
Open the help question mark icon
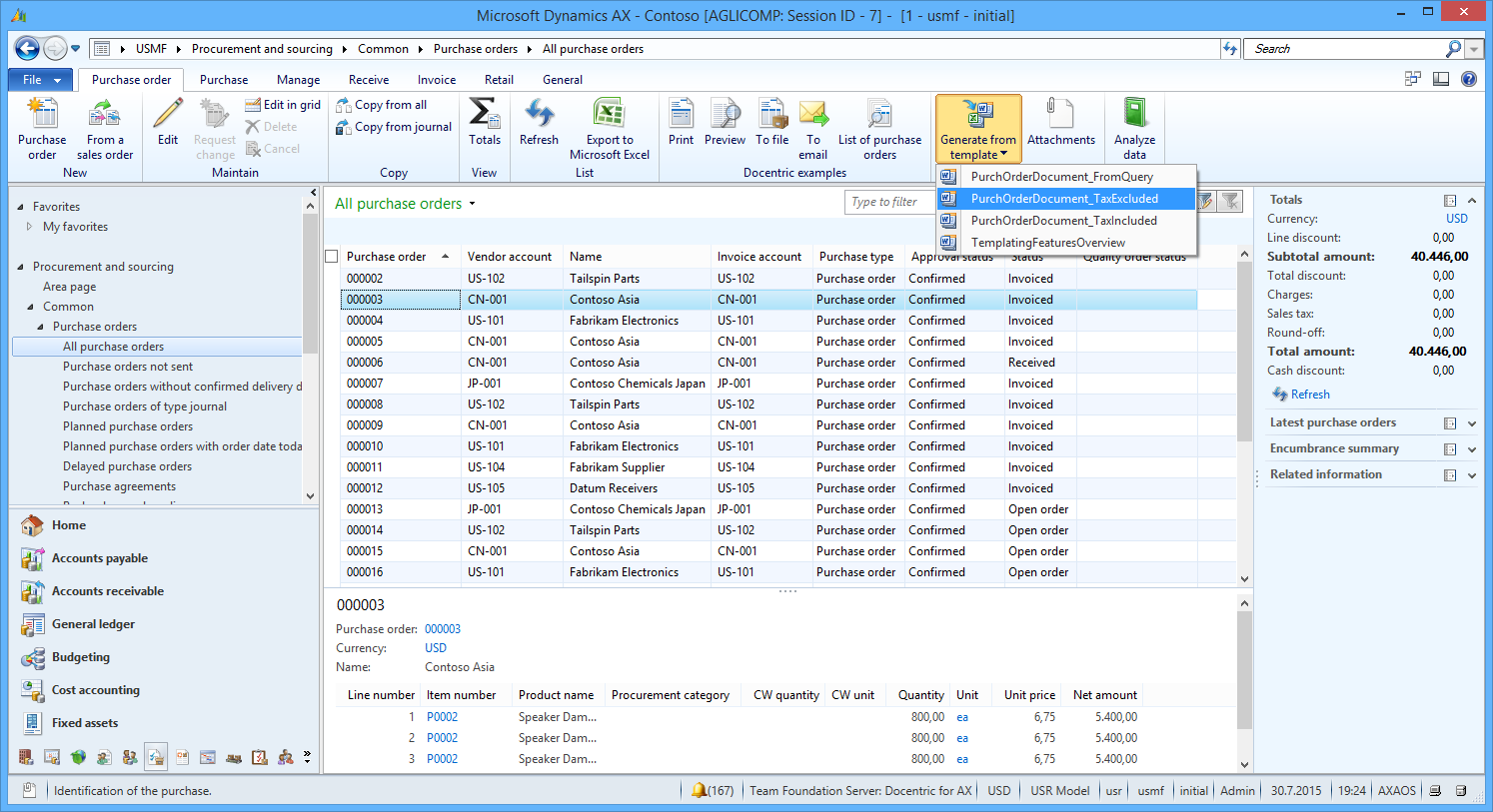(1468, 79)
